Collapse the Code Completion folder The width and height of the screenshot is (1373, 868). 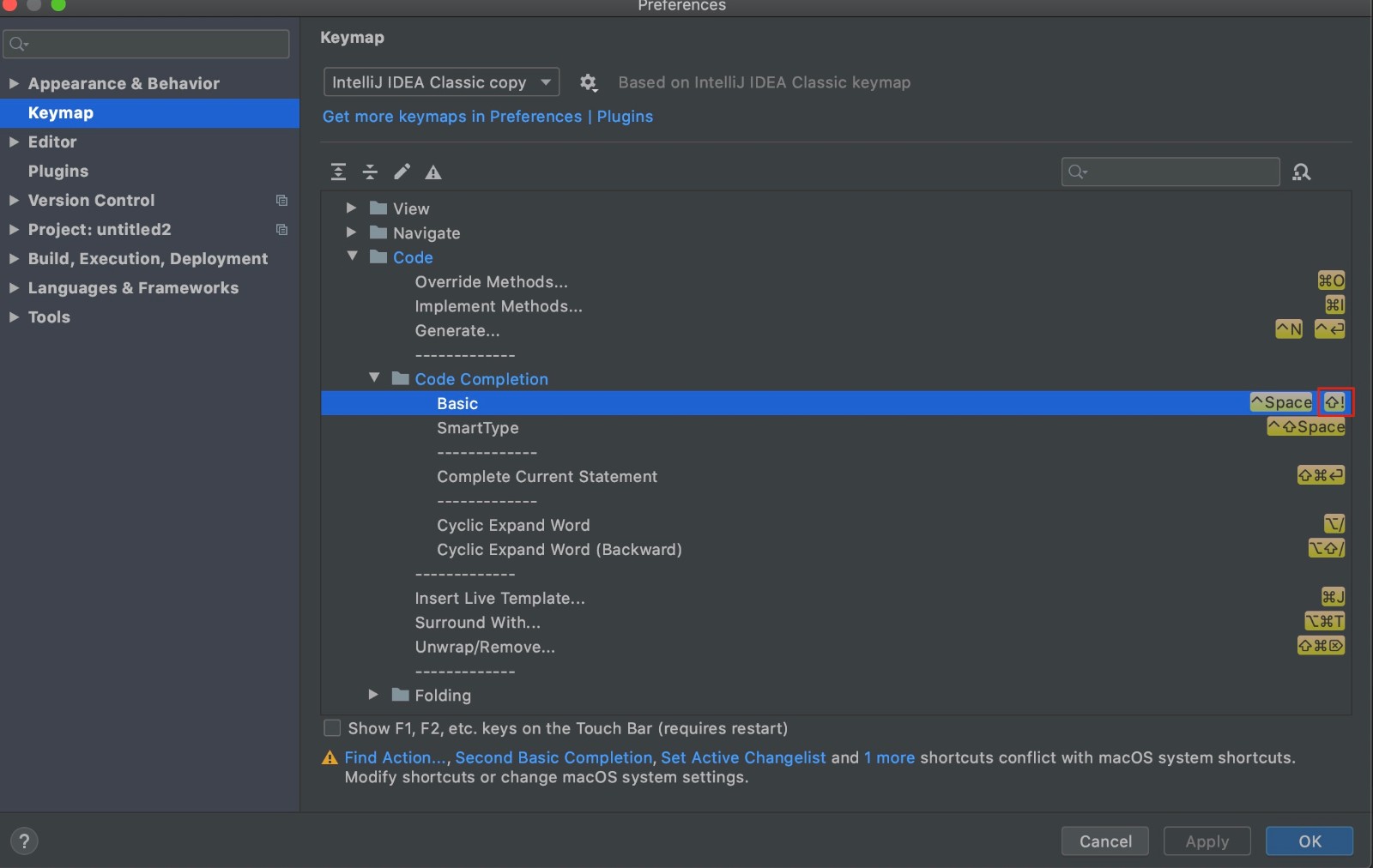click(x=374, y=377)
